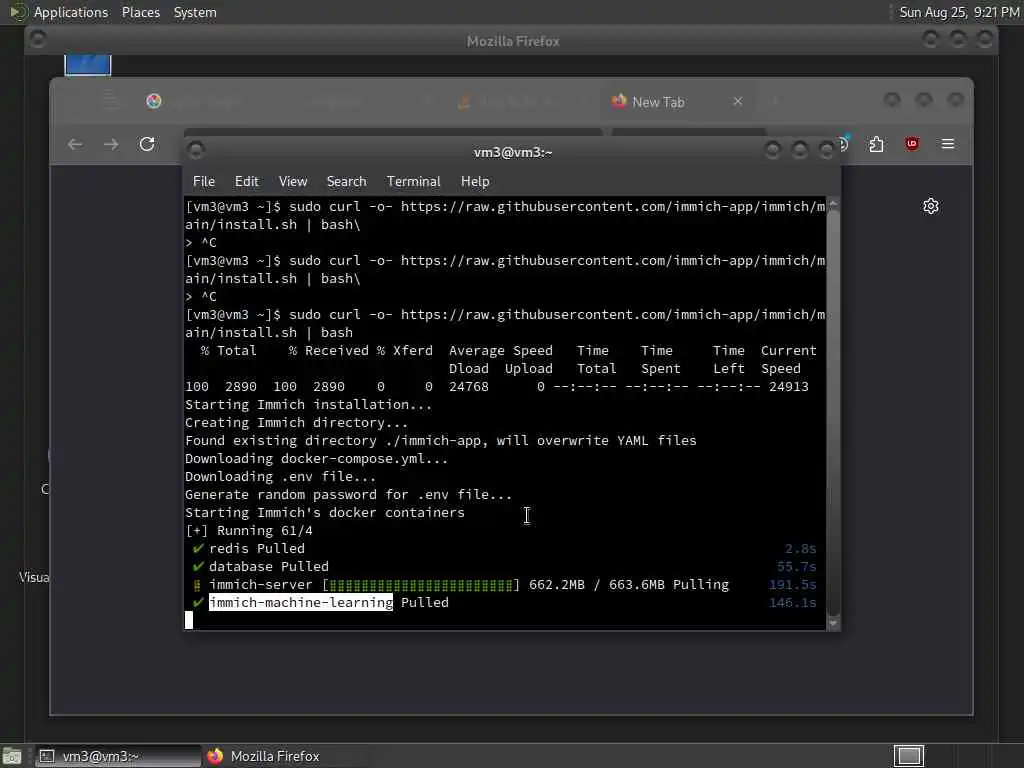Open the terminal View menu

[293, 182]
